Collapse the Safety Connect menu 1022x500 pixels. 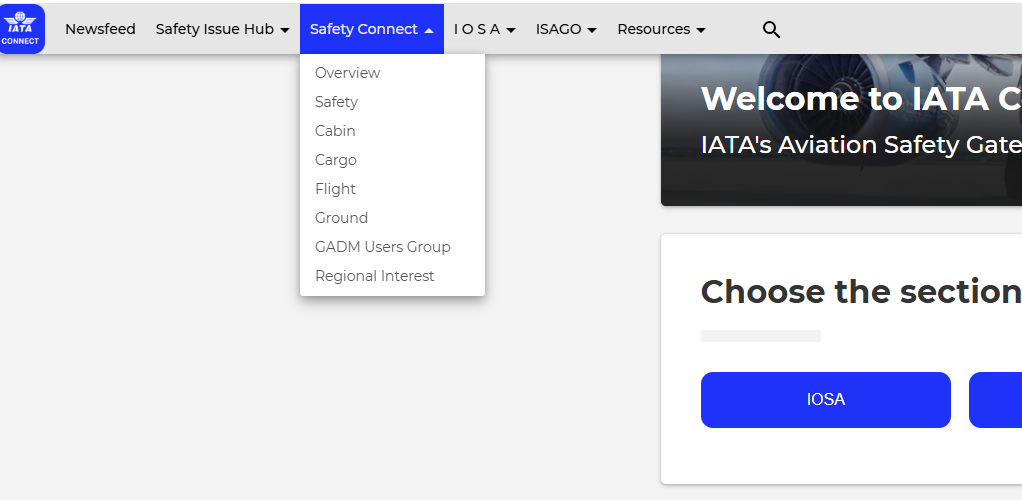click(x=372, y=29)
